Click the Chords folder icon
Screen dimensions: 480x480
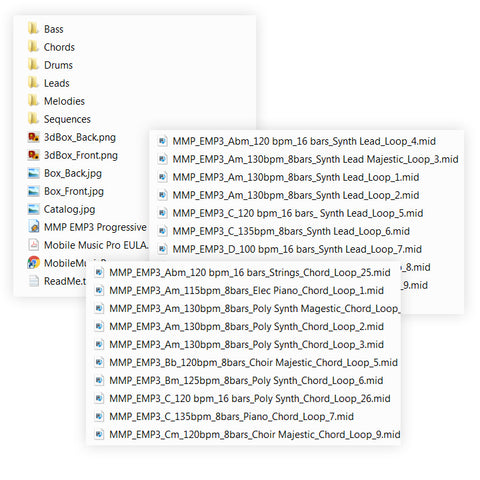coord(33,47)
